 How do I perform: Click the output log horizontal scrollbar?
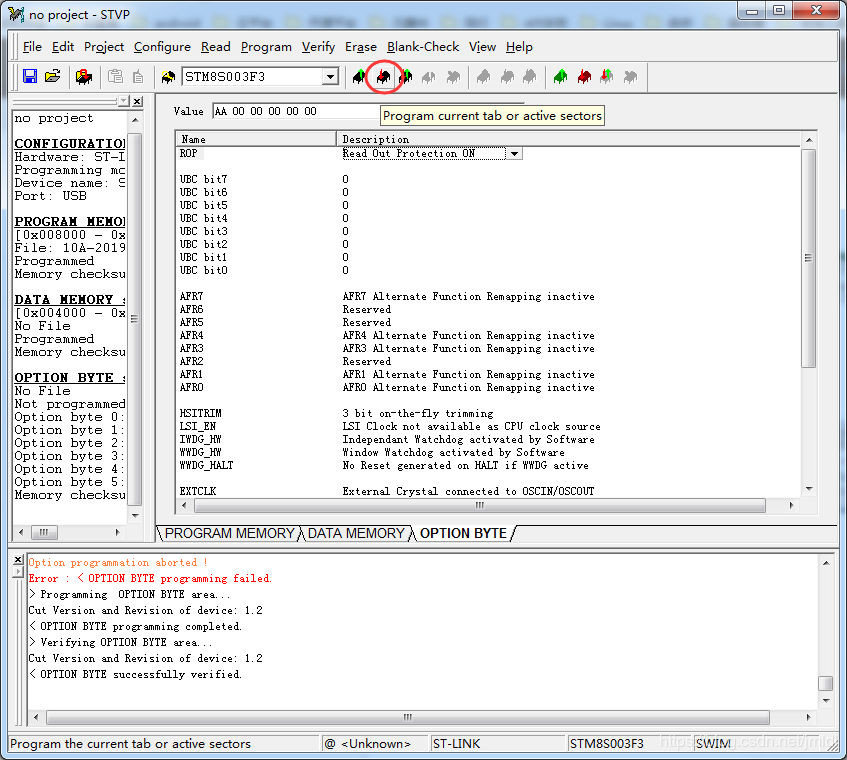coord(410,717)
